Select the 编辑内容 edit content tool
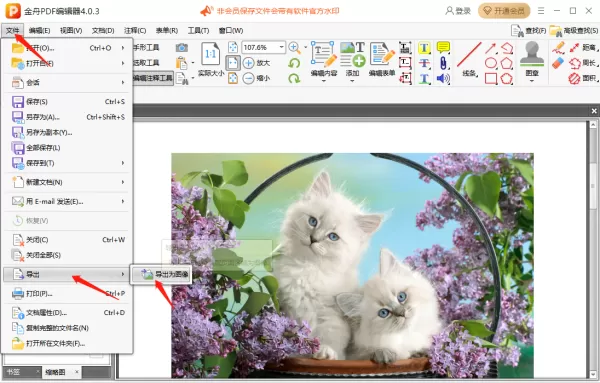 (x=324, y=60)
